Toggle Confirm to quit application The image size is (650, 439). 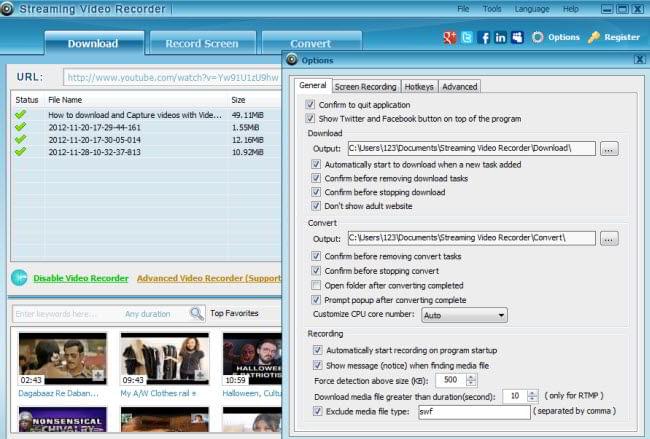point(310,104)
